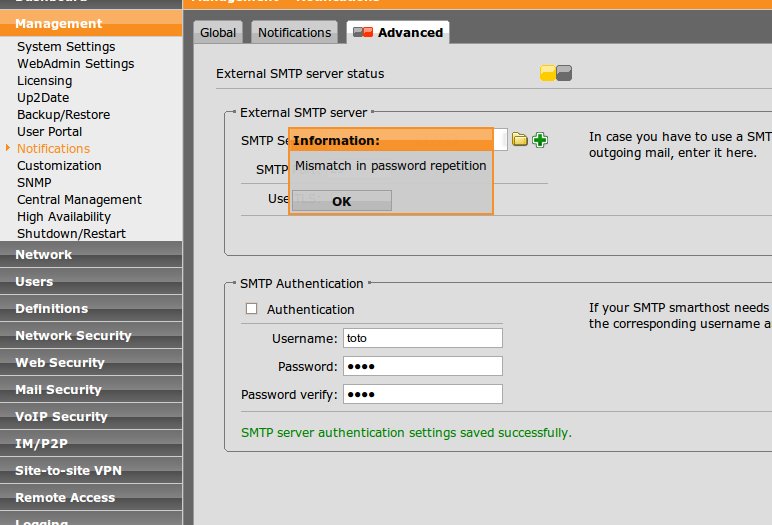
Task: Click the green plus icon to add SMTP host
Action: pyautogui.click(x=540, y=140)
